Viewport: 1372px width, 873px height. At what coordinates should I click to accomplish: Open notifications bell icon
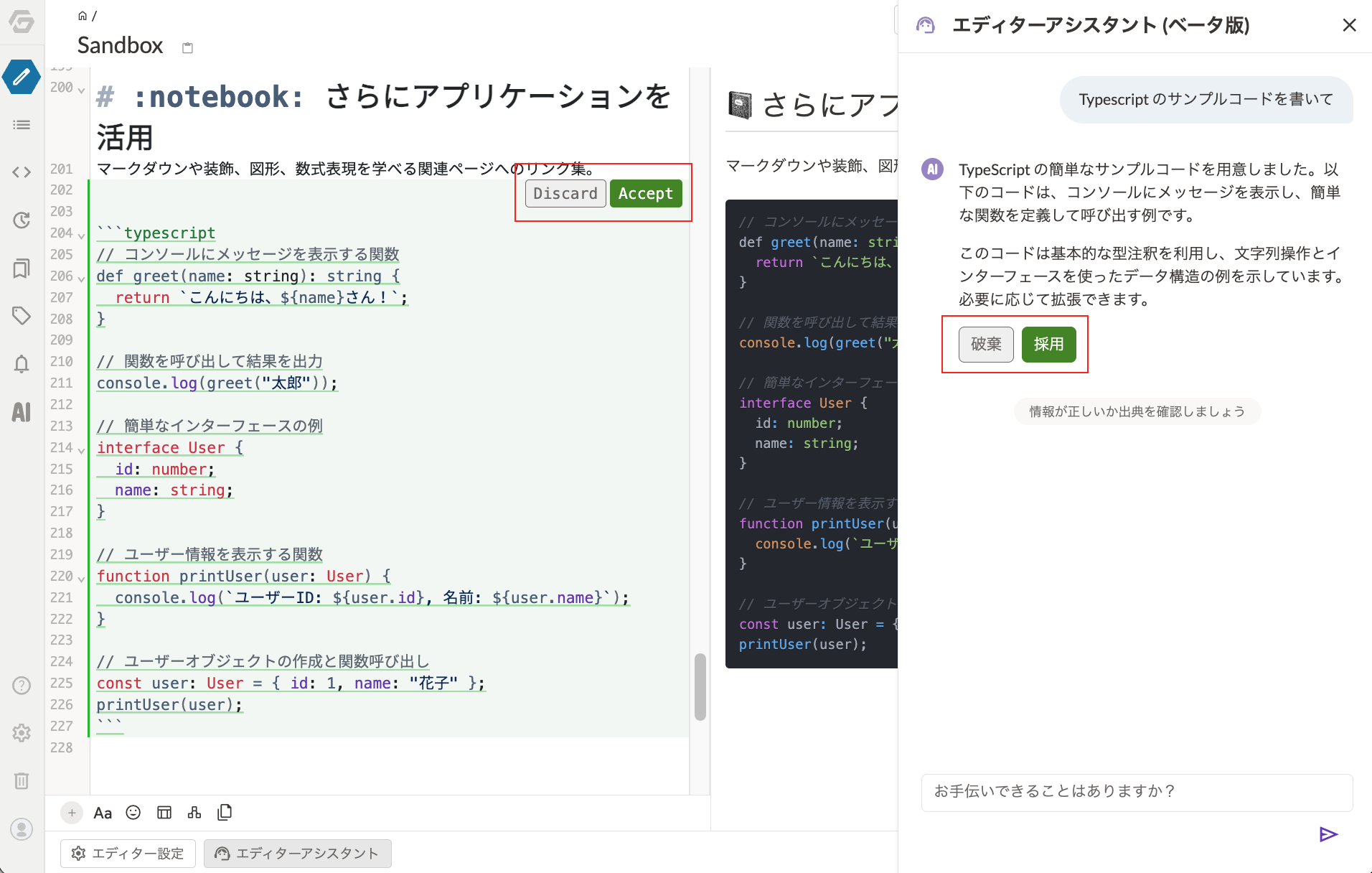(22, 364)
